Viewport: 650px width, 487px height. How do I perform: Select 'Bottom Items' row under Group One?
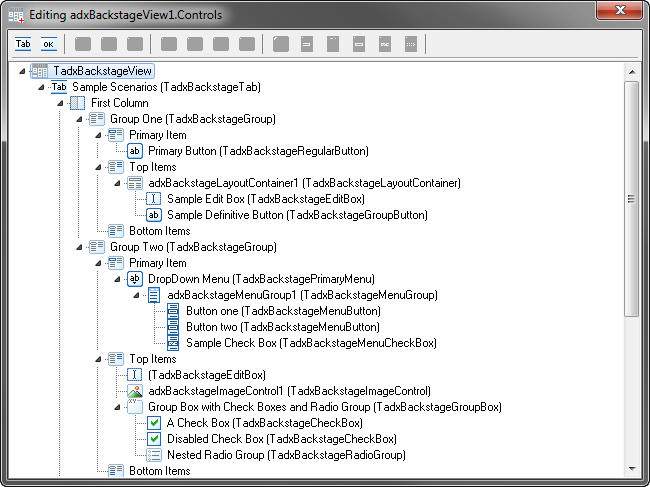coord(160,231)
